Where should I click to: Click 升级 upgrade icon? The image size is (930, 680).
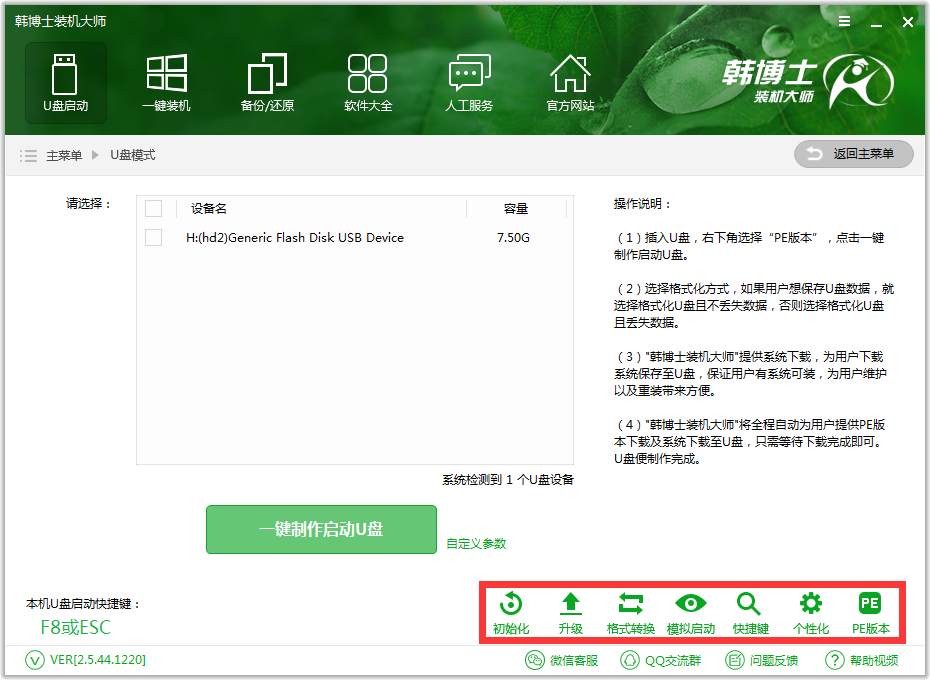[571, 614]
